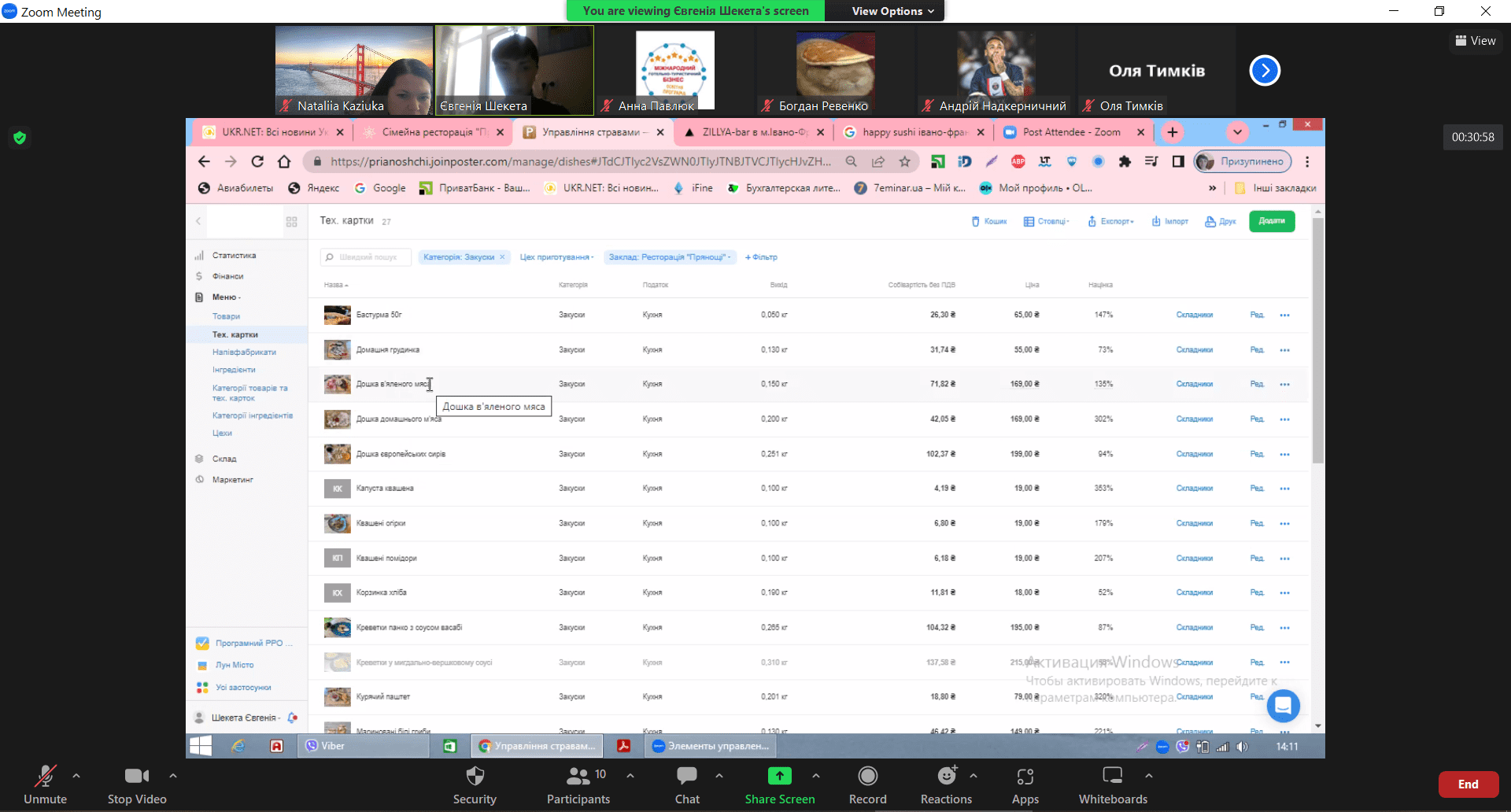Select Богдан Ревенко's video thumbnail

click(834, 70)
